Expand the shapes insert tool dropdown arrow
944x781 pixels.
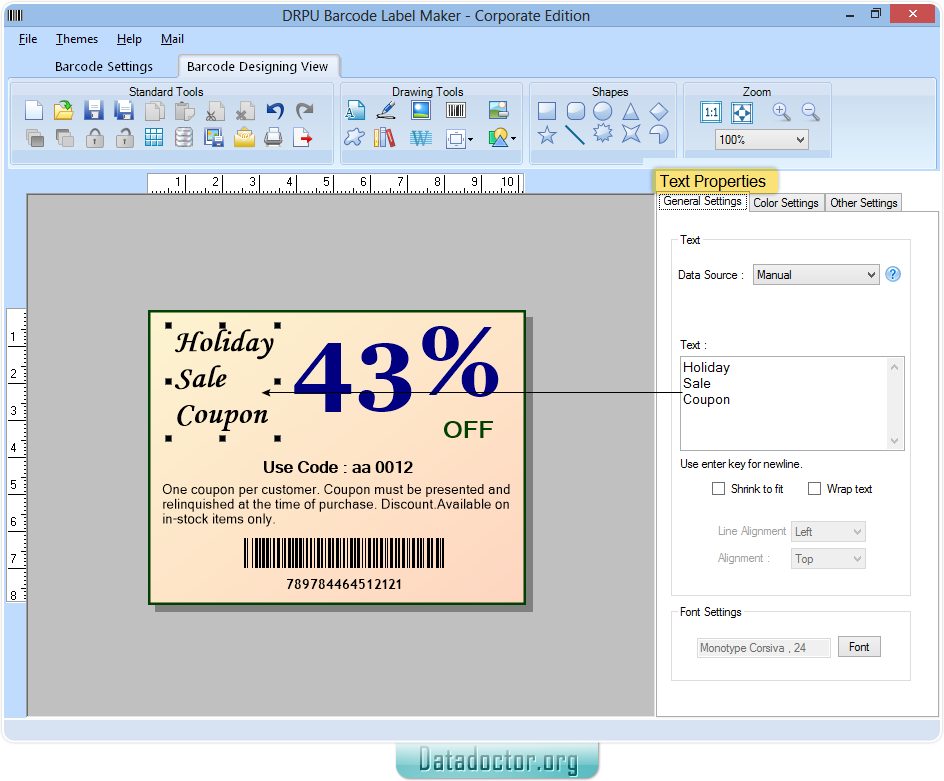click(x=513, y=138)
